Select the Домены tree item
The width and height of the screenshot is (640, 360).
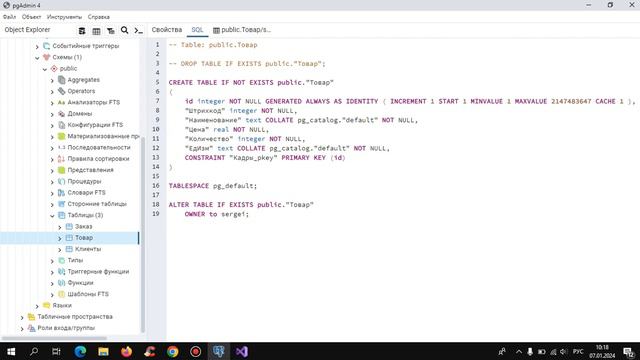pyautogui.click(x=80, y=113)
